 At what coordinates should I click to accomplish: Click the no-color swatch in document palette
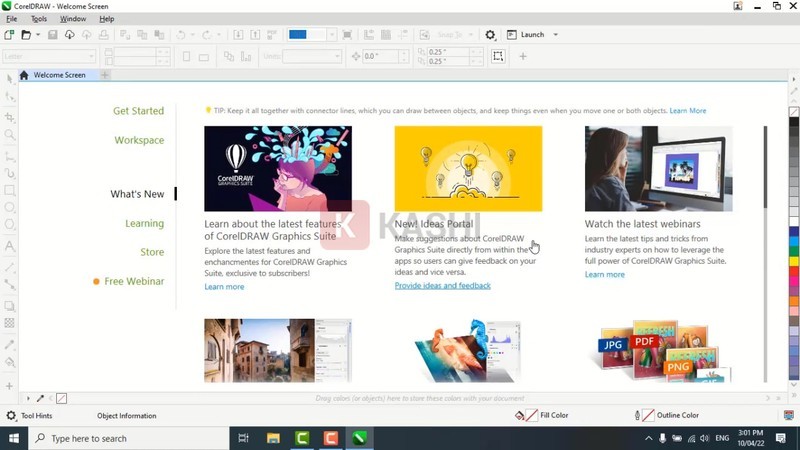(x=61, y=398)
